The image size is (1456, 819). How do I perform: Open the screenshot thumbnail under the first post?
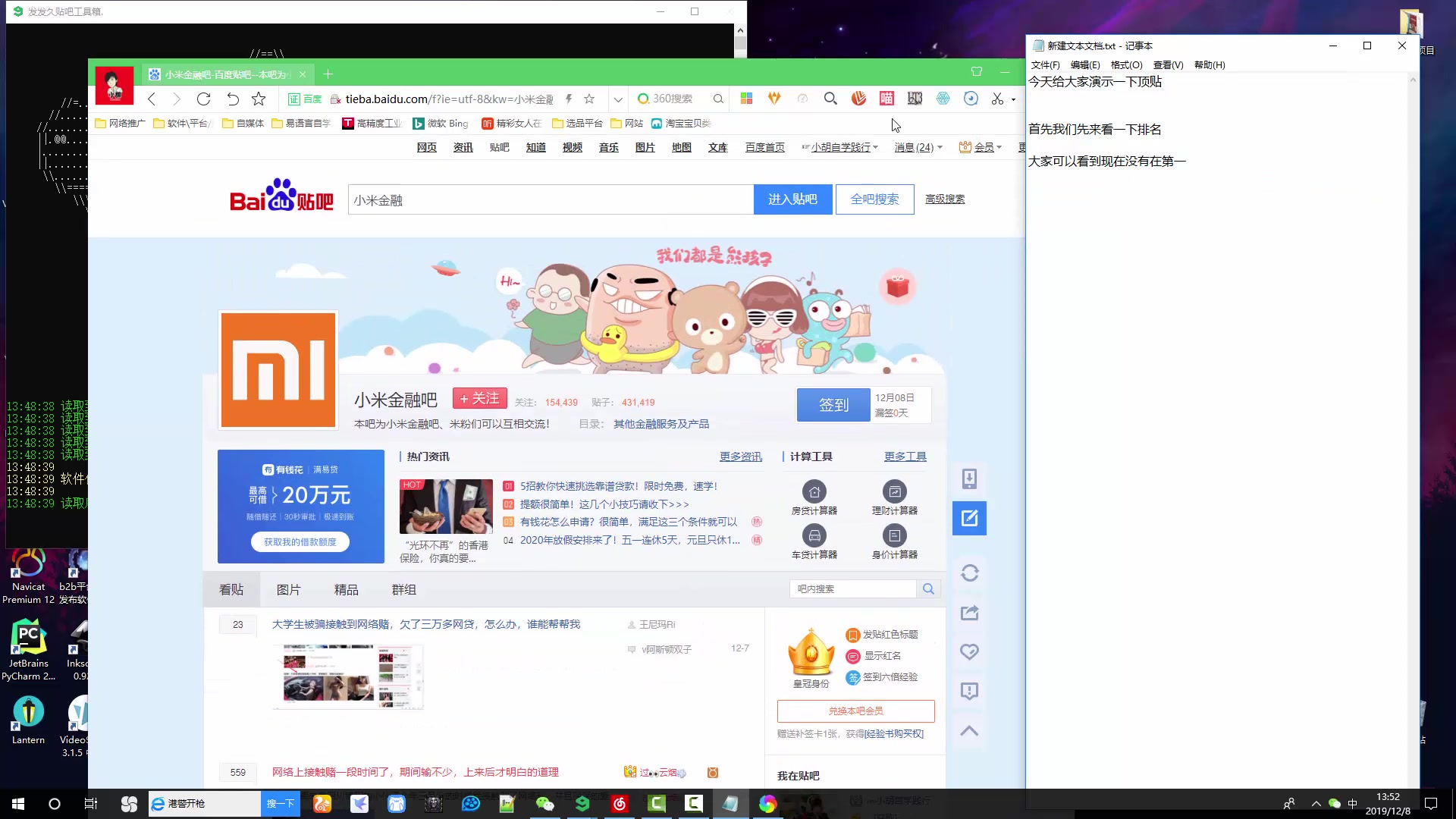(347, 676)
